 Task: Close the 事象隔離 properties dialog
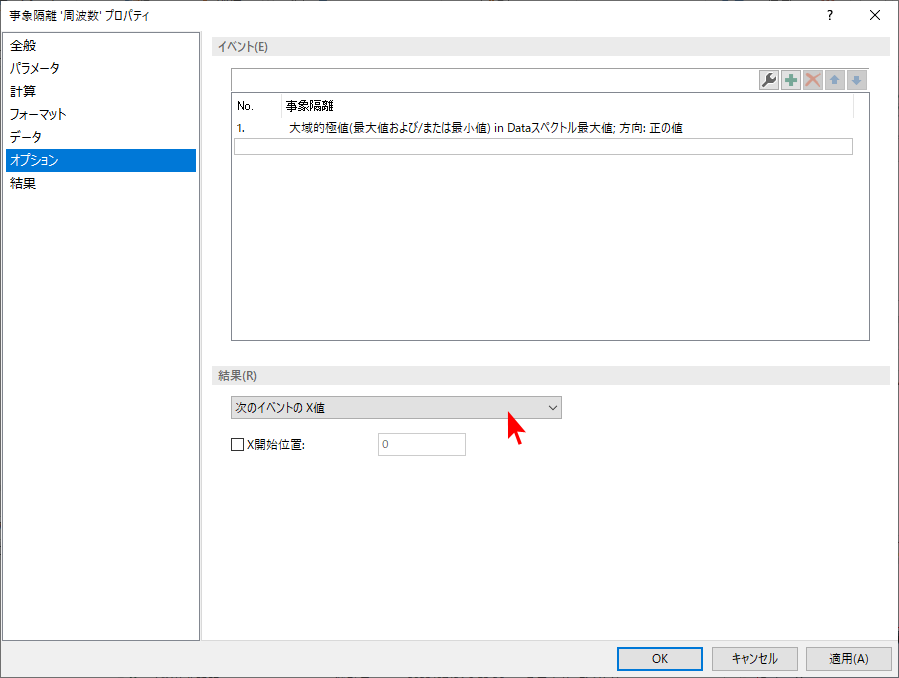pyautogui.click(x=874, y=15)
